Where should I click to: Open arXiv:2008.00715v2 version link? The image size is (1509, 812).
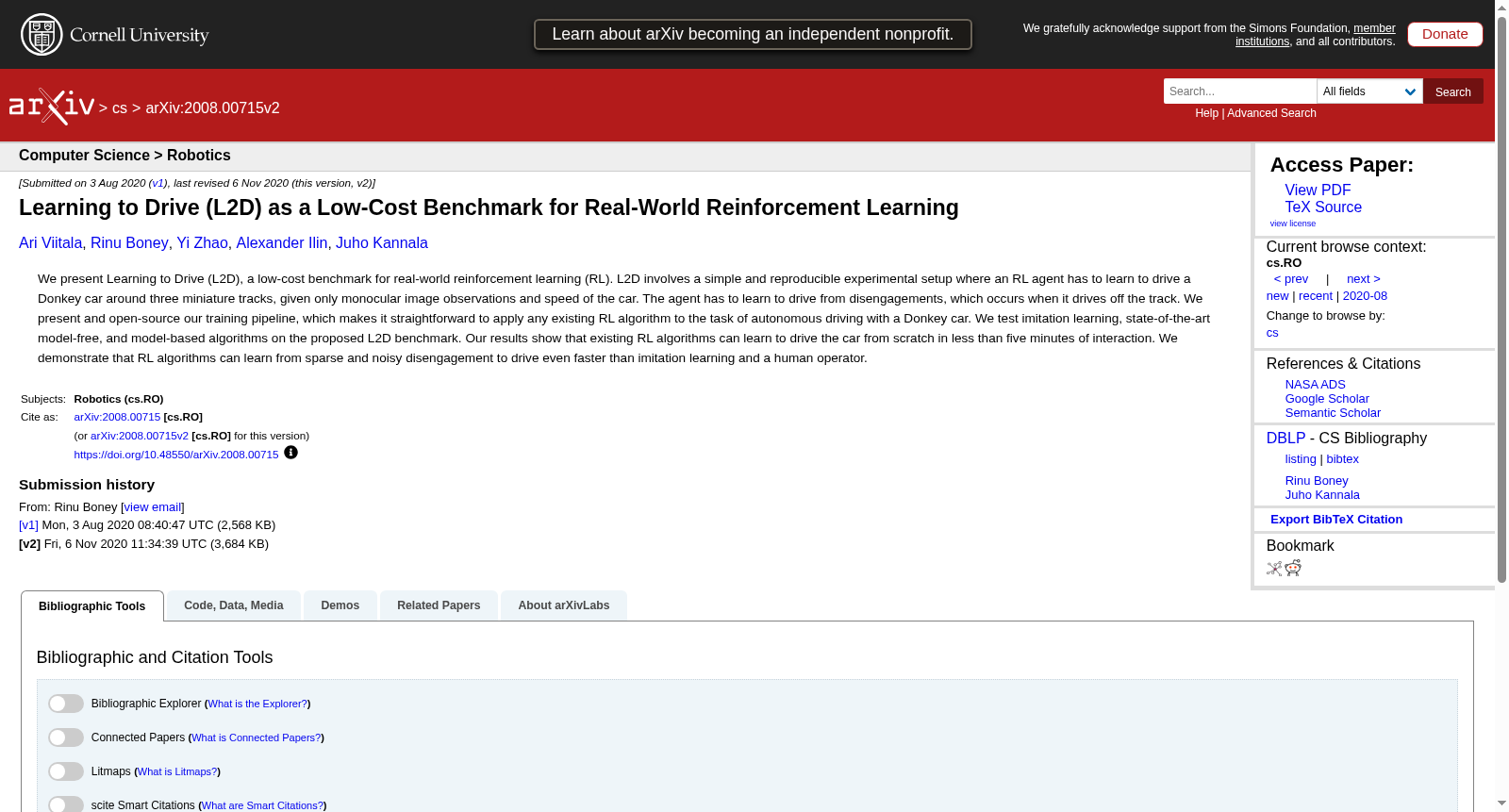140,436
